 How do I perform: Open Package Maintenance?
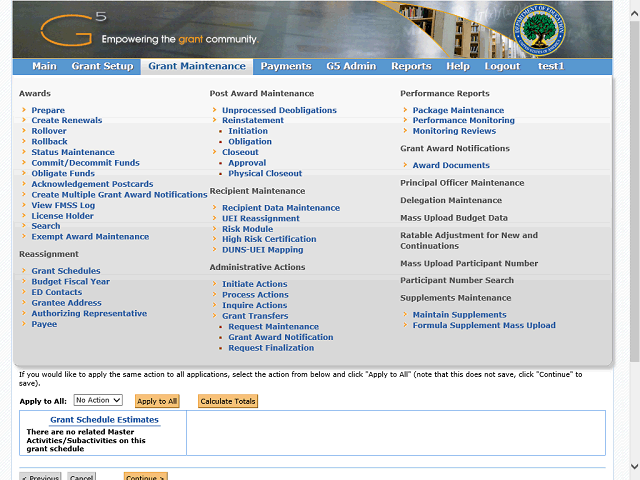(x=458, y=110)
